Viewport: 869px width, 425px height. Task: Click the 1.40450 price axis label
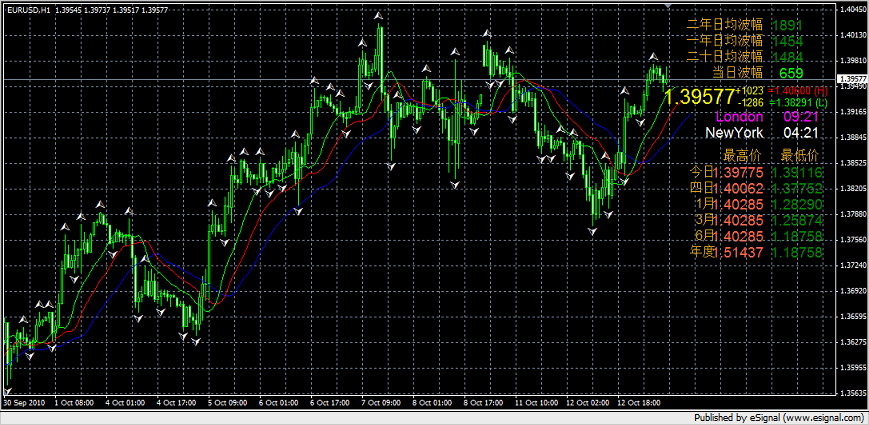point(854,9)
